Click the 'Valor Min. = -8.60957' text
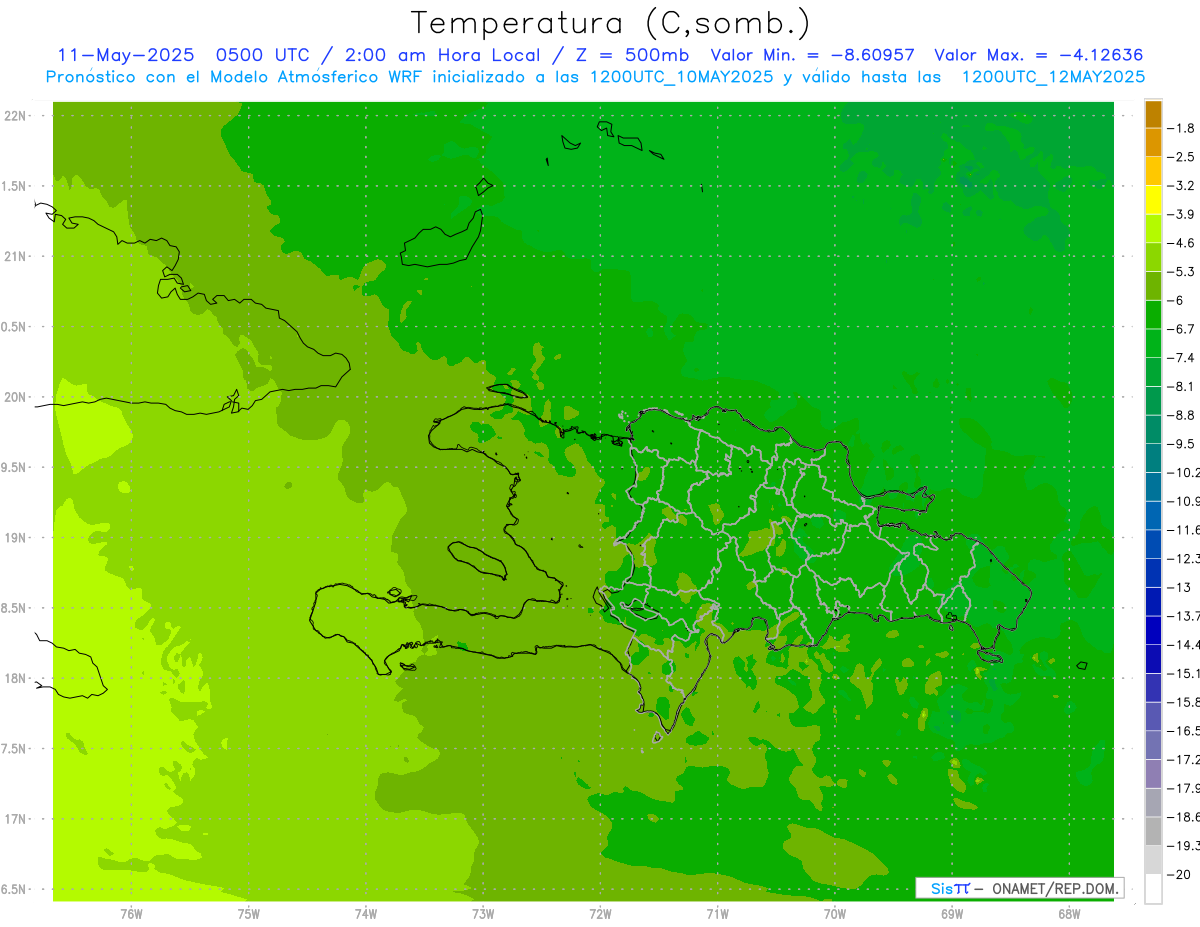This screenshot has width=1200, height=927. click(x=812, y=55)
